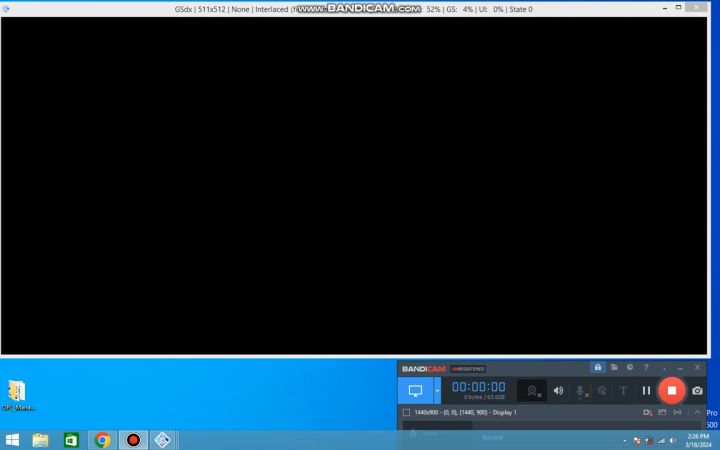Image resolution: width=720 pixels, height=450 pixels.
Task: Open Bandicam output folder icon
Action: (x=614, y=367)
